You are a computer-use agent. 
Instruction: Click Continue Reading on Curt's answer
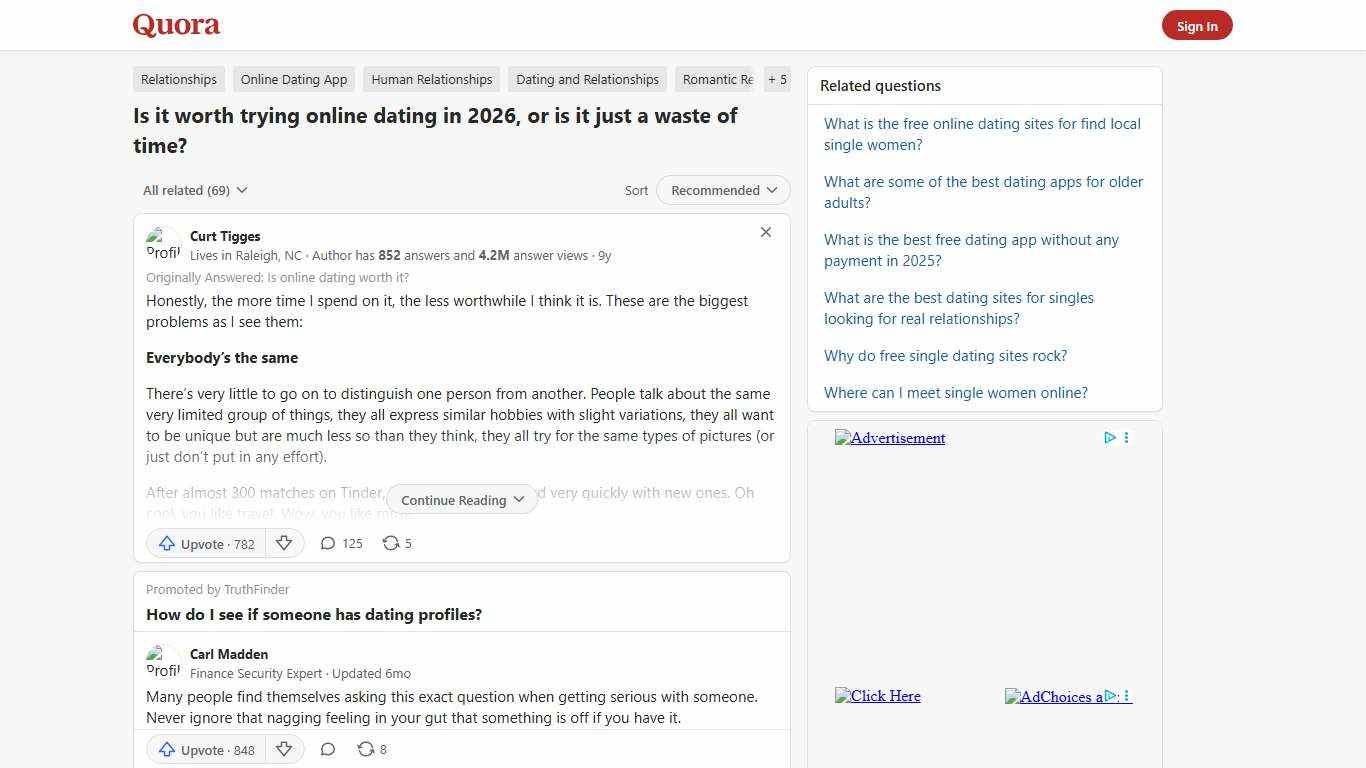(461, 499)
